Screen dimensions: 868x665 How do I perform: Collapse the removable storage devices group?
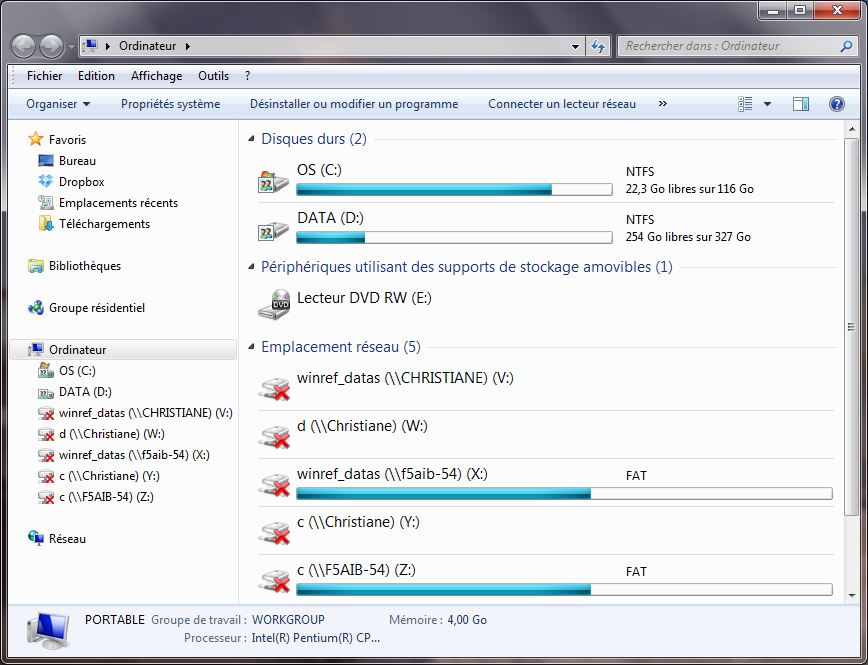tap(251, 267)
